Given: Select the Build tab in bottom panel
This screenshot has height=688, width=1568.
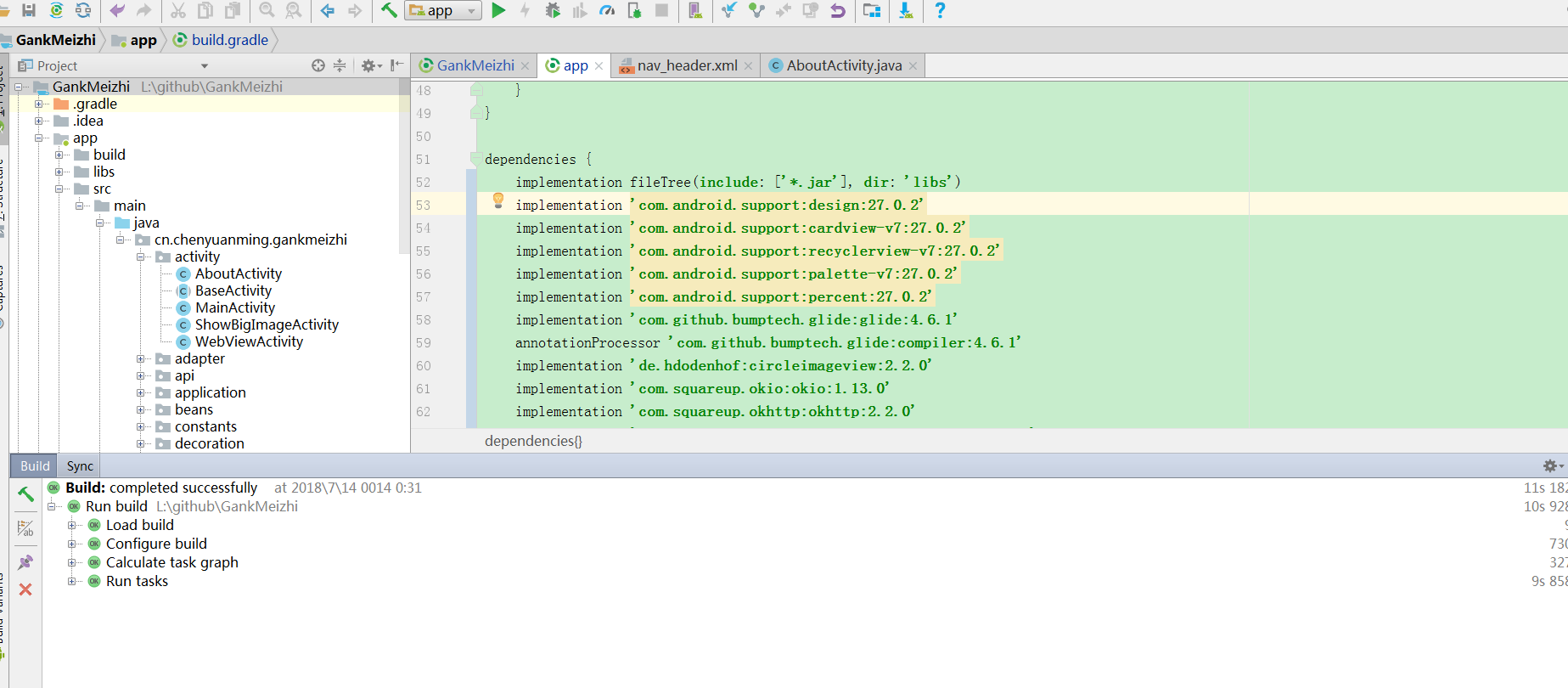Looking at the screenshot, I should tap(35, 465).
